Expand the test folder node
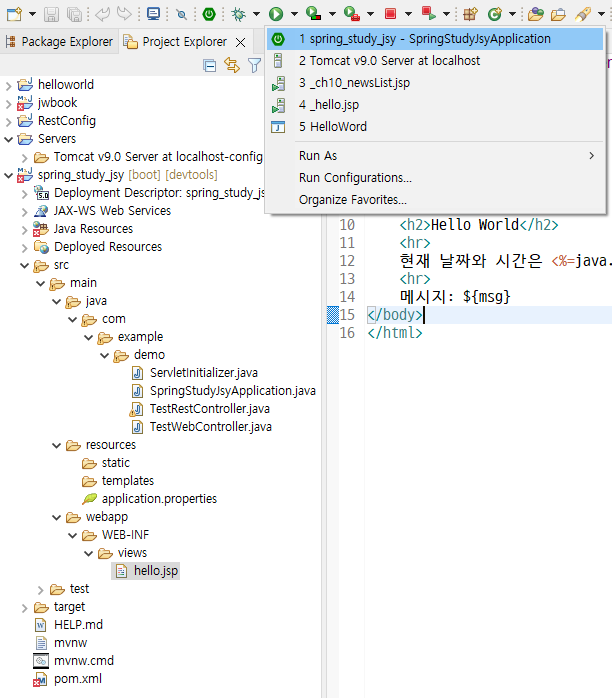Viewport: 612px width, 698px height. click(x=41, y=590)
